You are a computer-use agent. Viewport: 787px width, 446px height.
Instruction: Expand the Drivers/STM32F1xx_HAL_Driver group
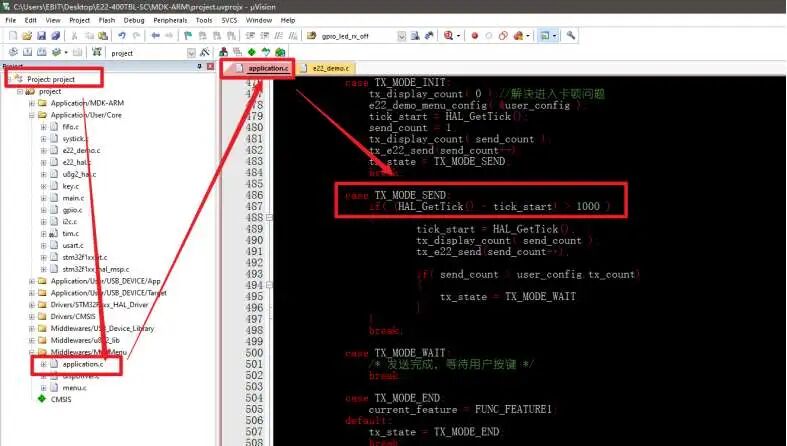(31, 305)
